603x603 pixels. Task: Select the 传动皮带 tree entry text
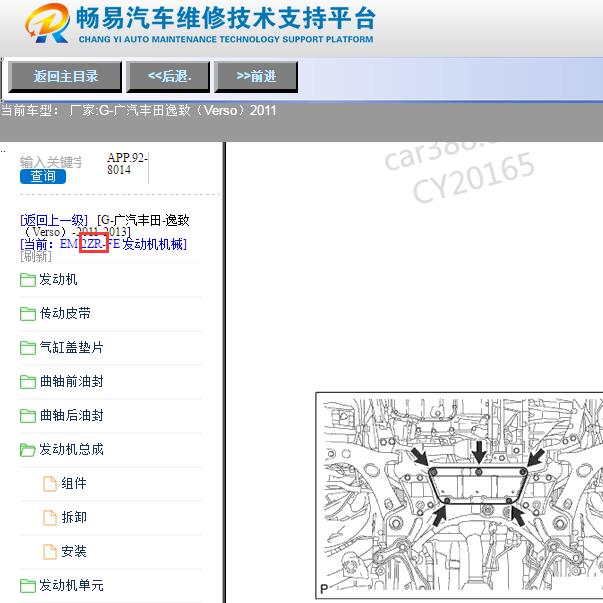coord(65,313)
